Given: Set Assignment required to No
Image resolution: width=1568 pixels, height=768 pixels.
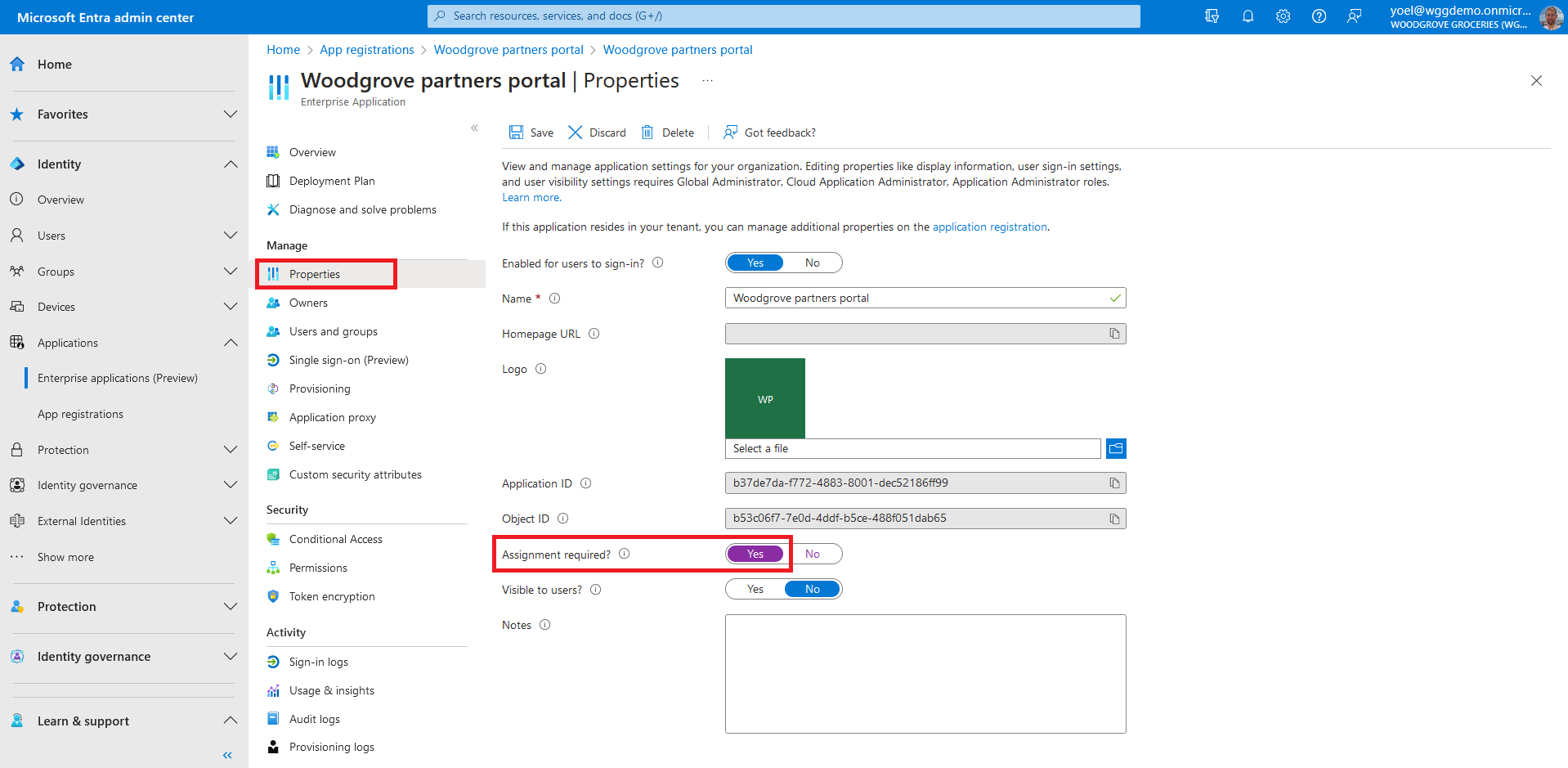Looking at the screenshot, I should [x=812, y=554].
